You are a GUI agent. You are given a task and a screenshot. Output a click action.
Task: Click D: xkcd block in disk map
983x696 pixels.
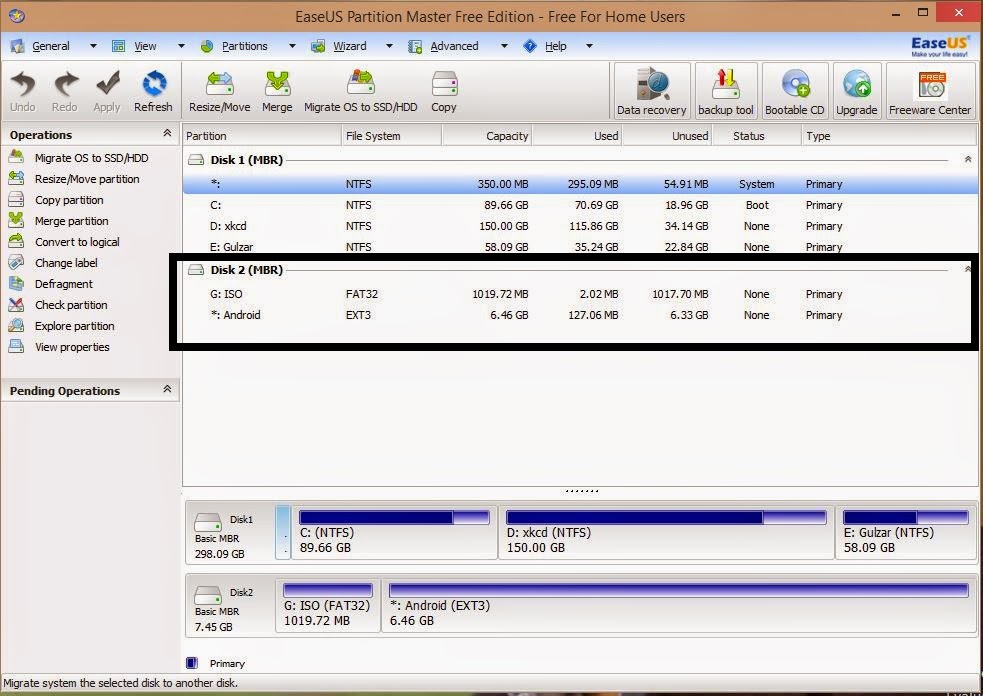pyautogui.click(x=666, y=533)
